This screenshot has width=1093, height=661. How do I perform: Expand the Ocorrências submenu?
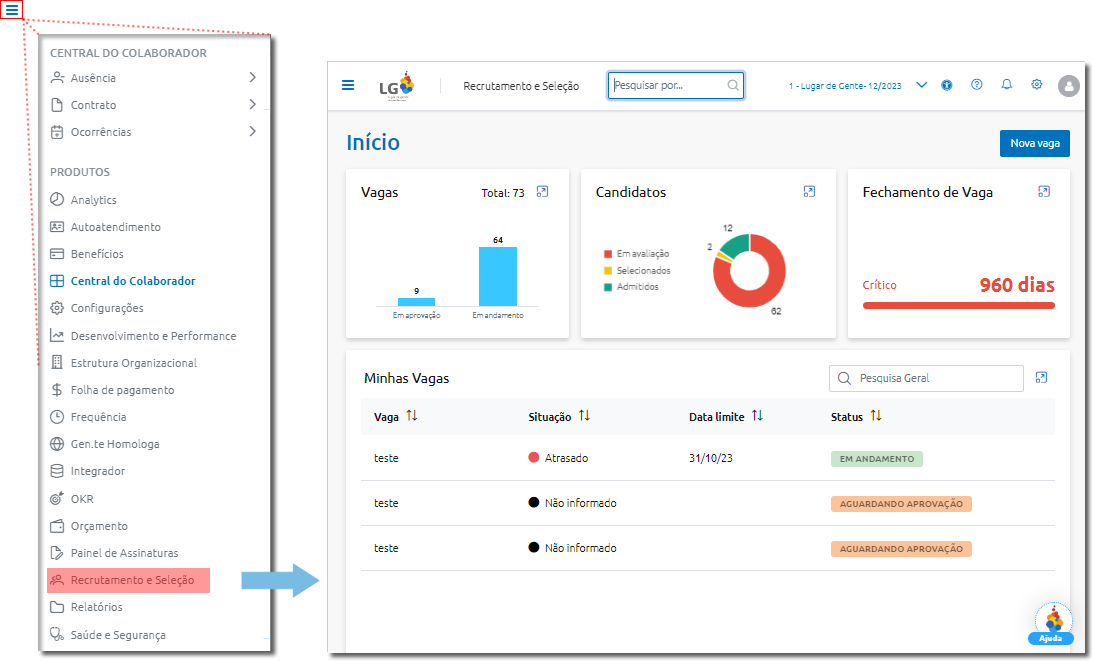tap(252, 131)
